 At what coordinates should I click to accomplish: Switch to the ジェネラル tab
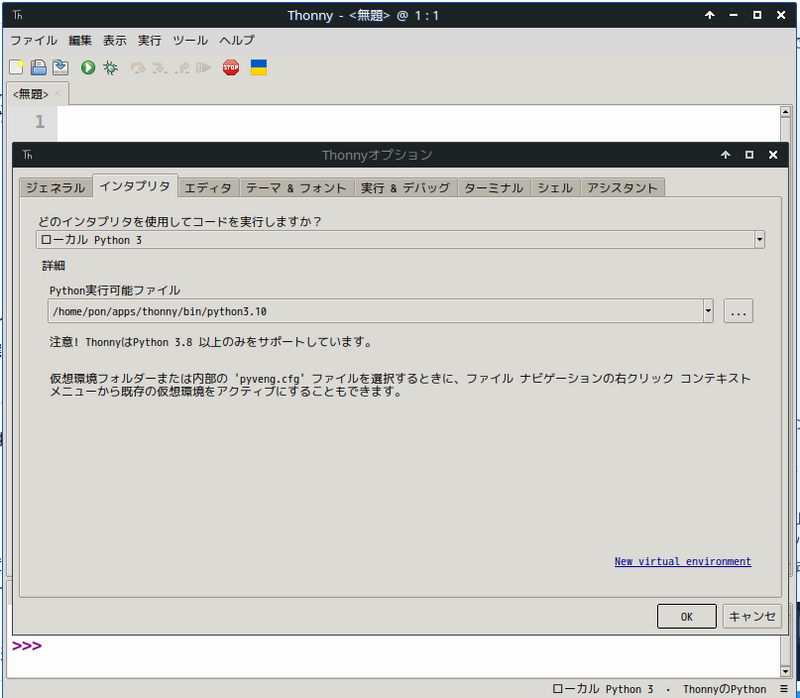(x=56, y=188)
